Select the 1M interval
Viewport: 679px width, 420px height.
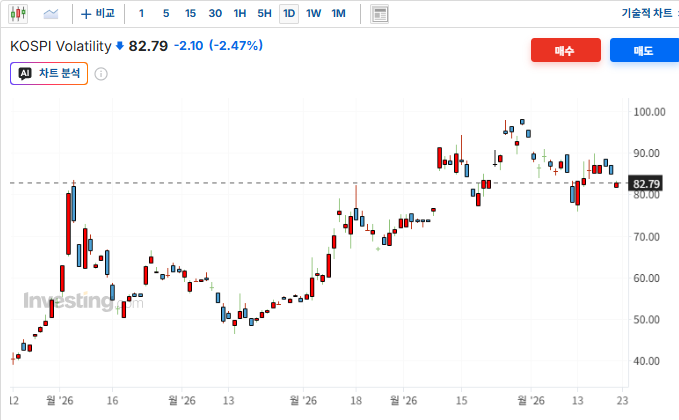(339, 14)
